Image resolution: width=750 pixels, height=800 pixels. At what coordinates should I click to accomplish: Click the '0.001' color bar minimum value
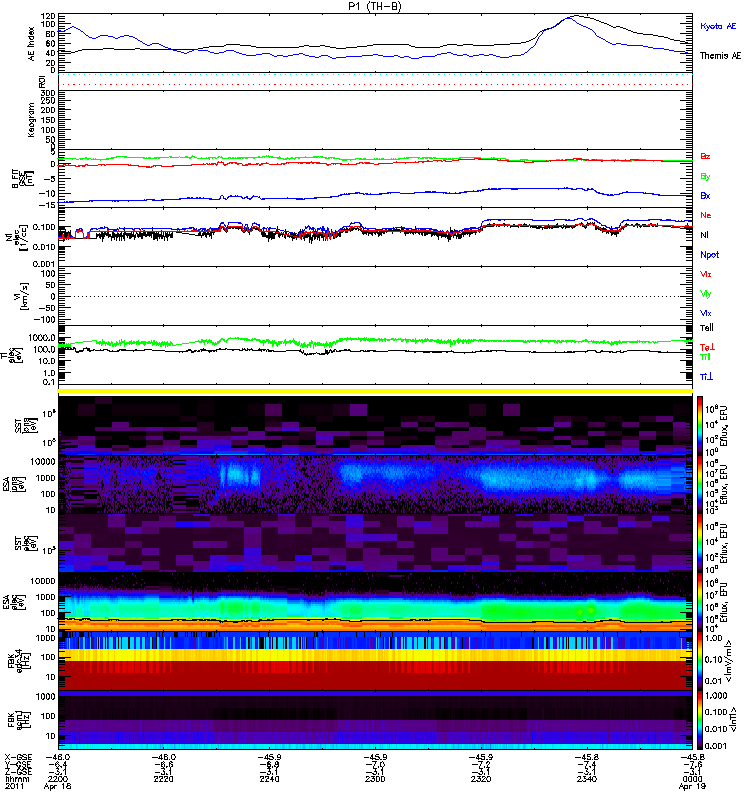click(x=716, y=746)
